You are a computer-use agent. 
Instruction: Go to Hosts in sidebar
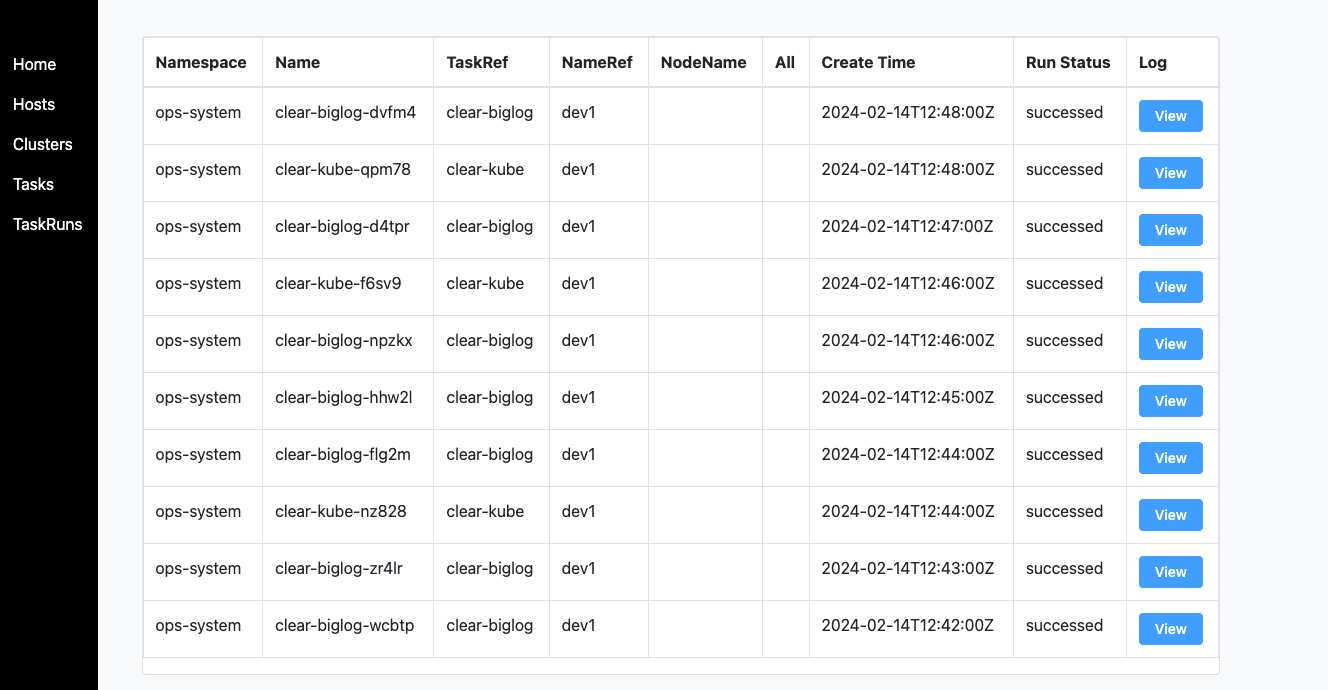[34, 104]
